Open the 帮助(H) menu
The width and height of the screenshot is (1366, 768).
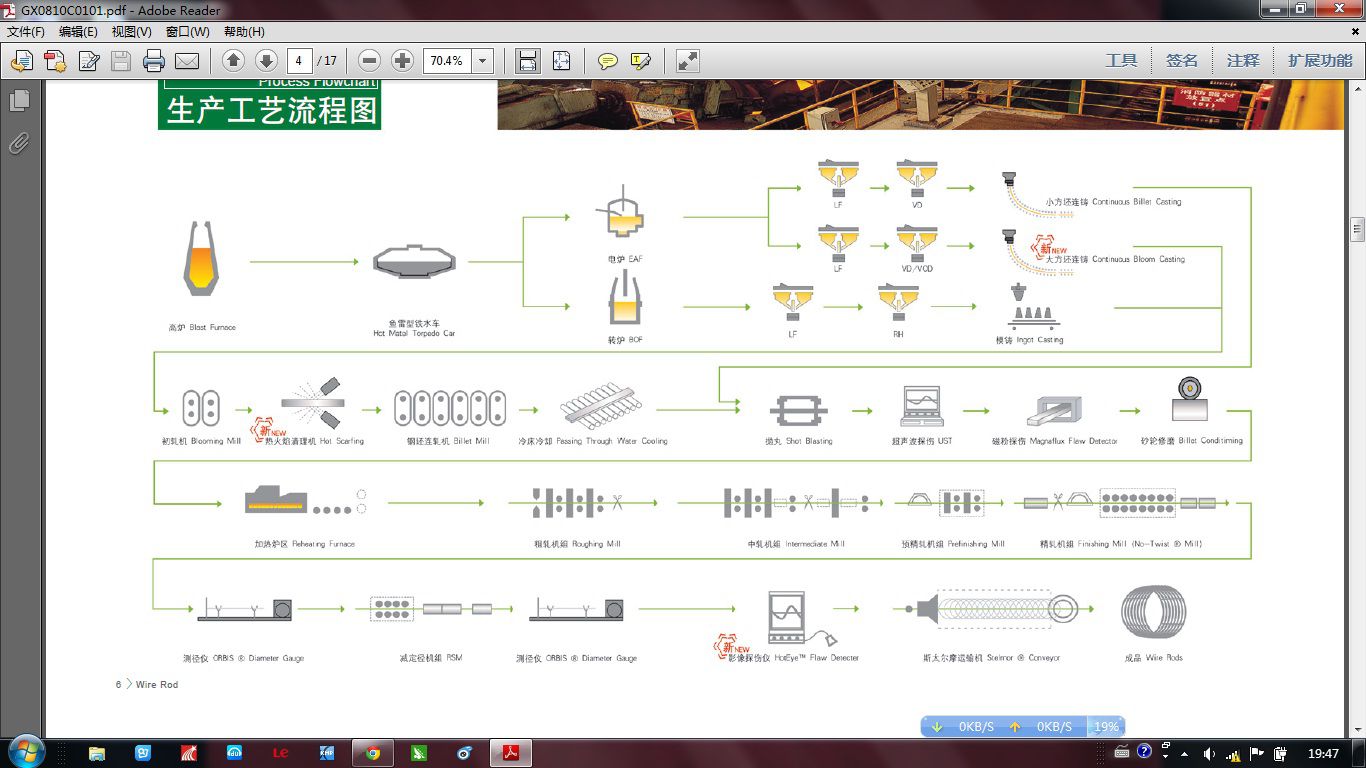click(x=244, y=32)
